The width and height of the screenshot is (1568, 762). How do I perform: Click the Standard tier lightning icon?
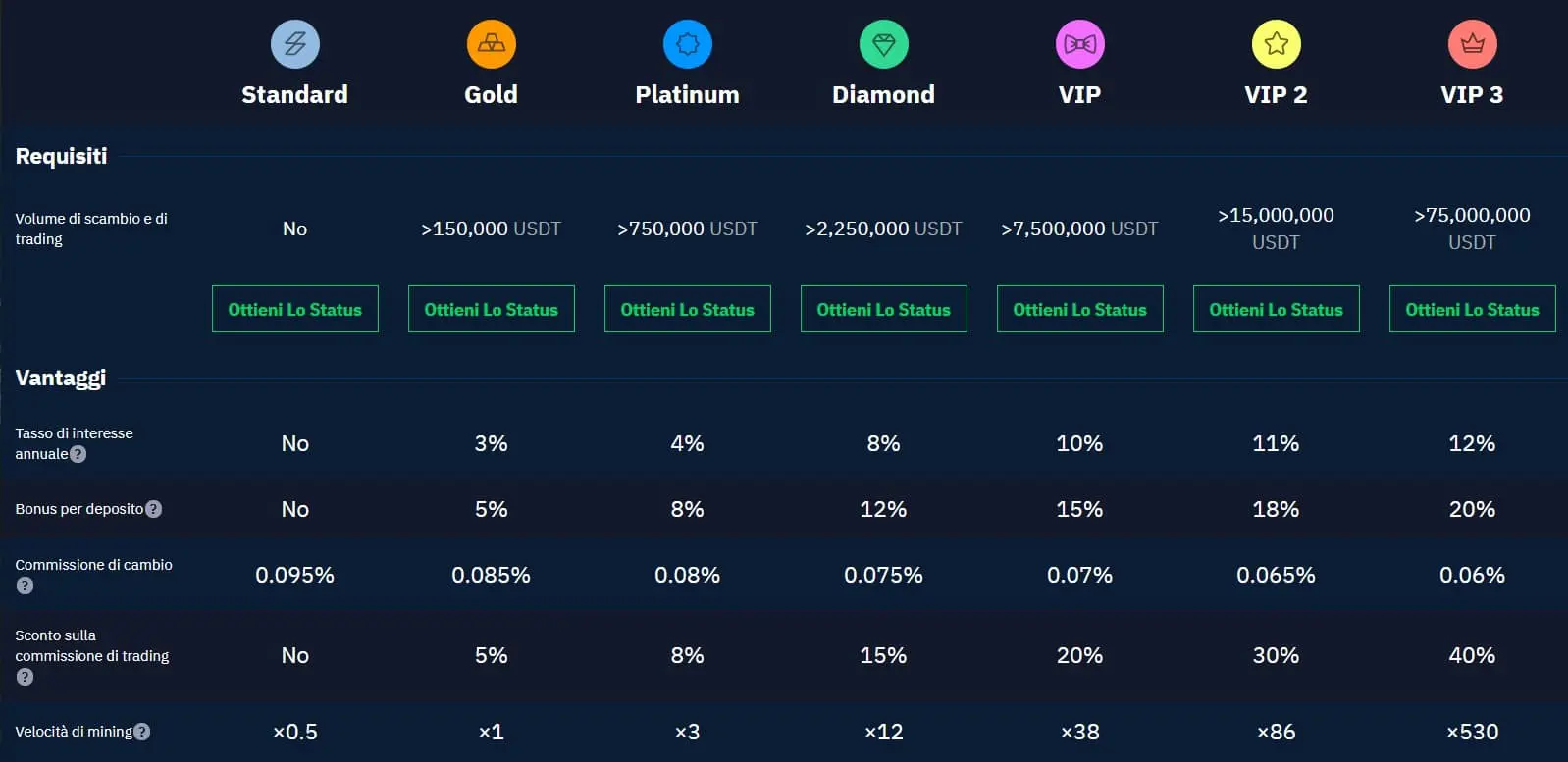(x=294, y=44)
